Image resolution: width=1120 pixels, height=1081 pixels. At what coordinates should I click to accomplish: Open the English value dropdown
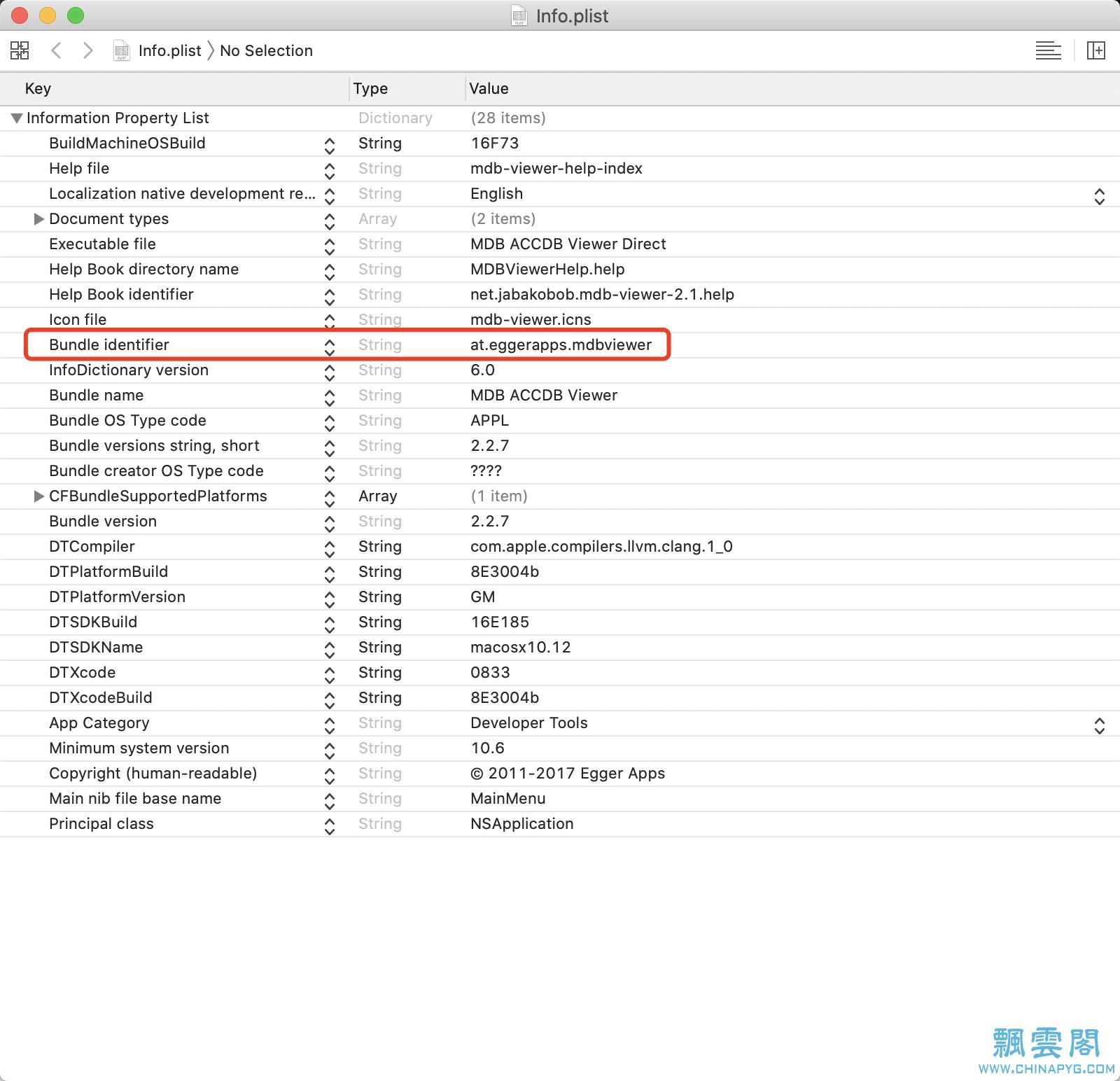tap(1100, 196)
